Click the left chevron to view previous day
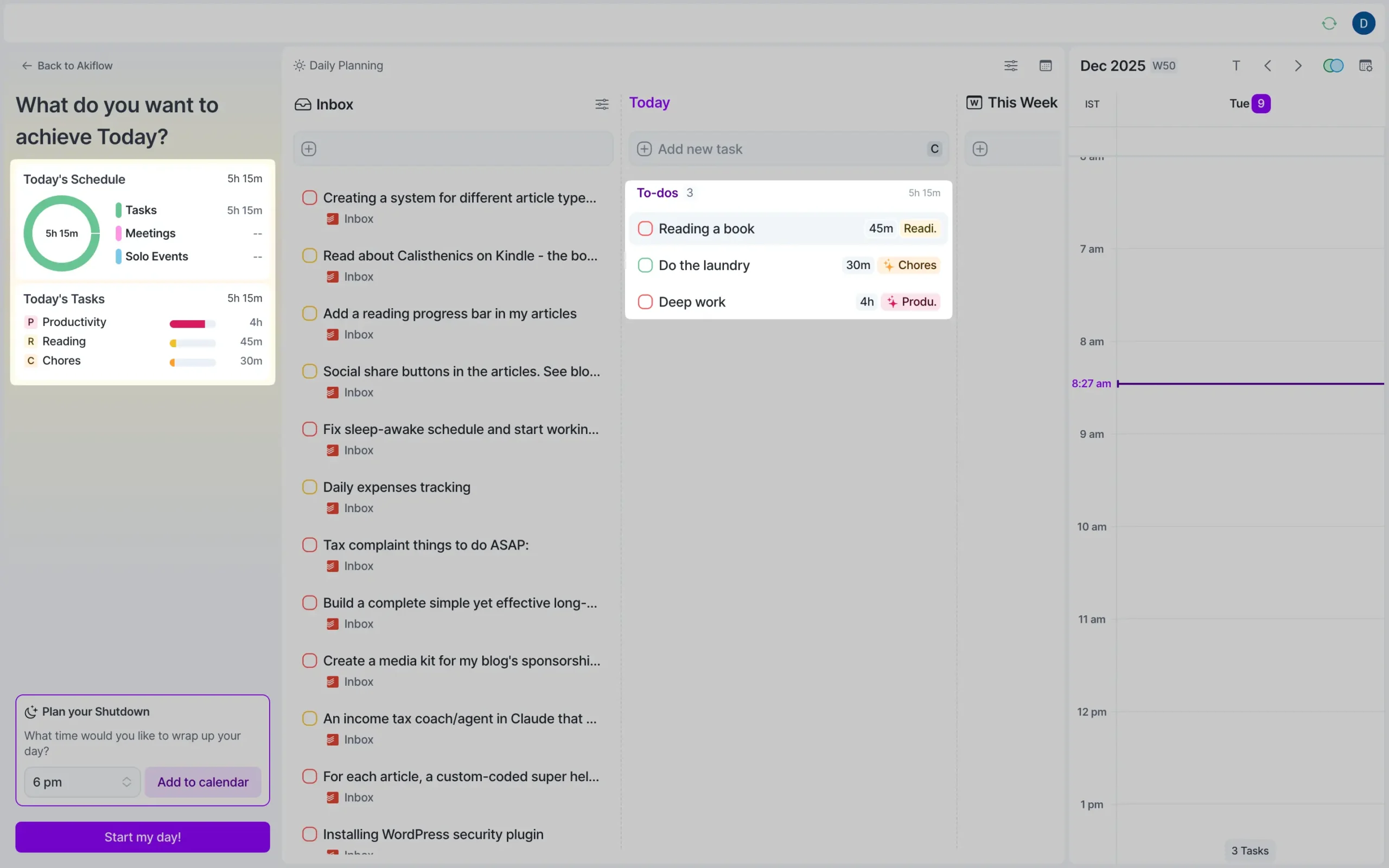 1267,66
